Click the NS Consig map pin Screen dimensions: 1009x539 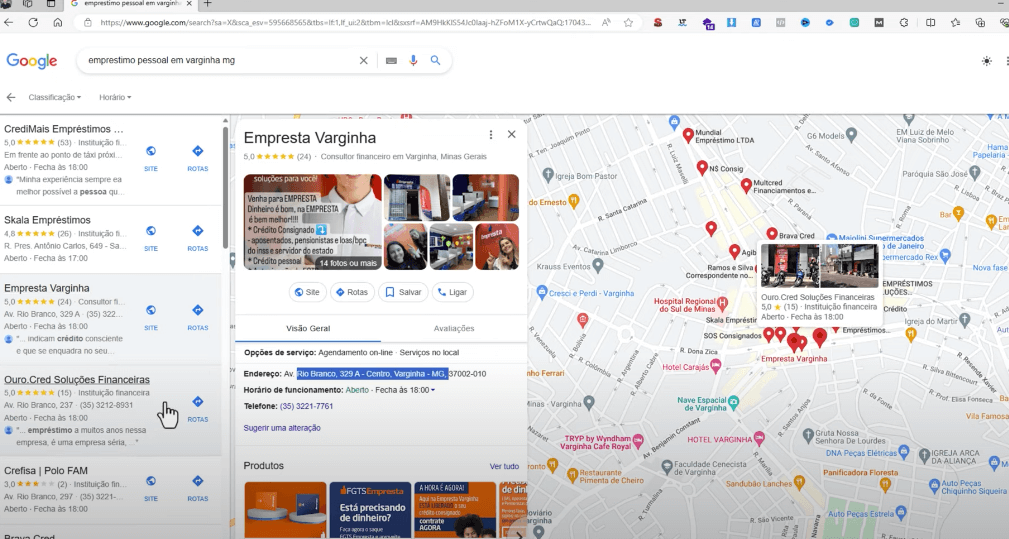tap(702, 168)
